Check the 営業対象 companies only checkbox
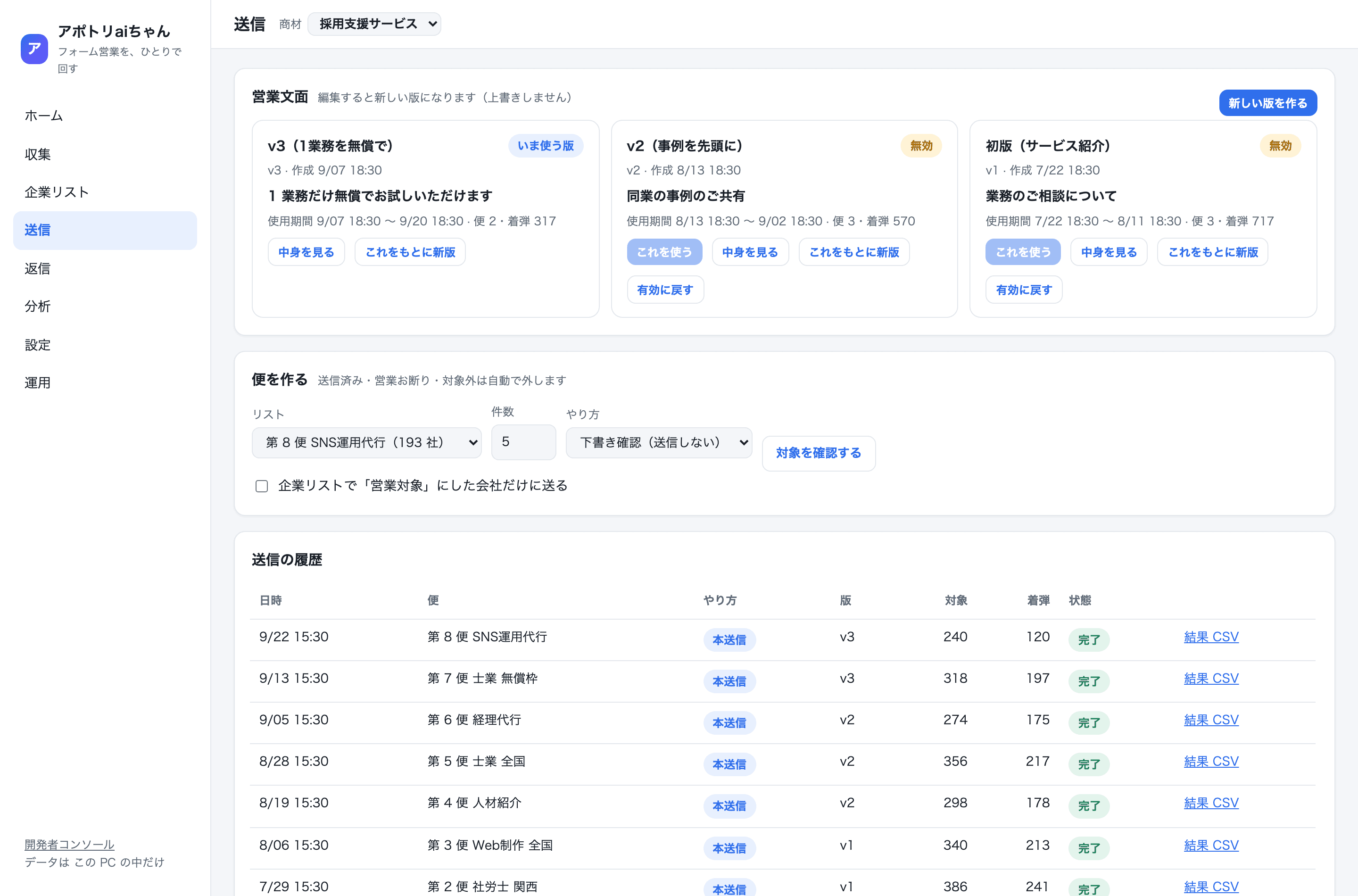This screenshot has height=896, width=1358. point(262,486)
